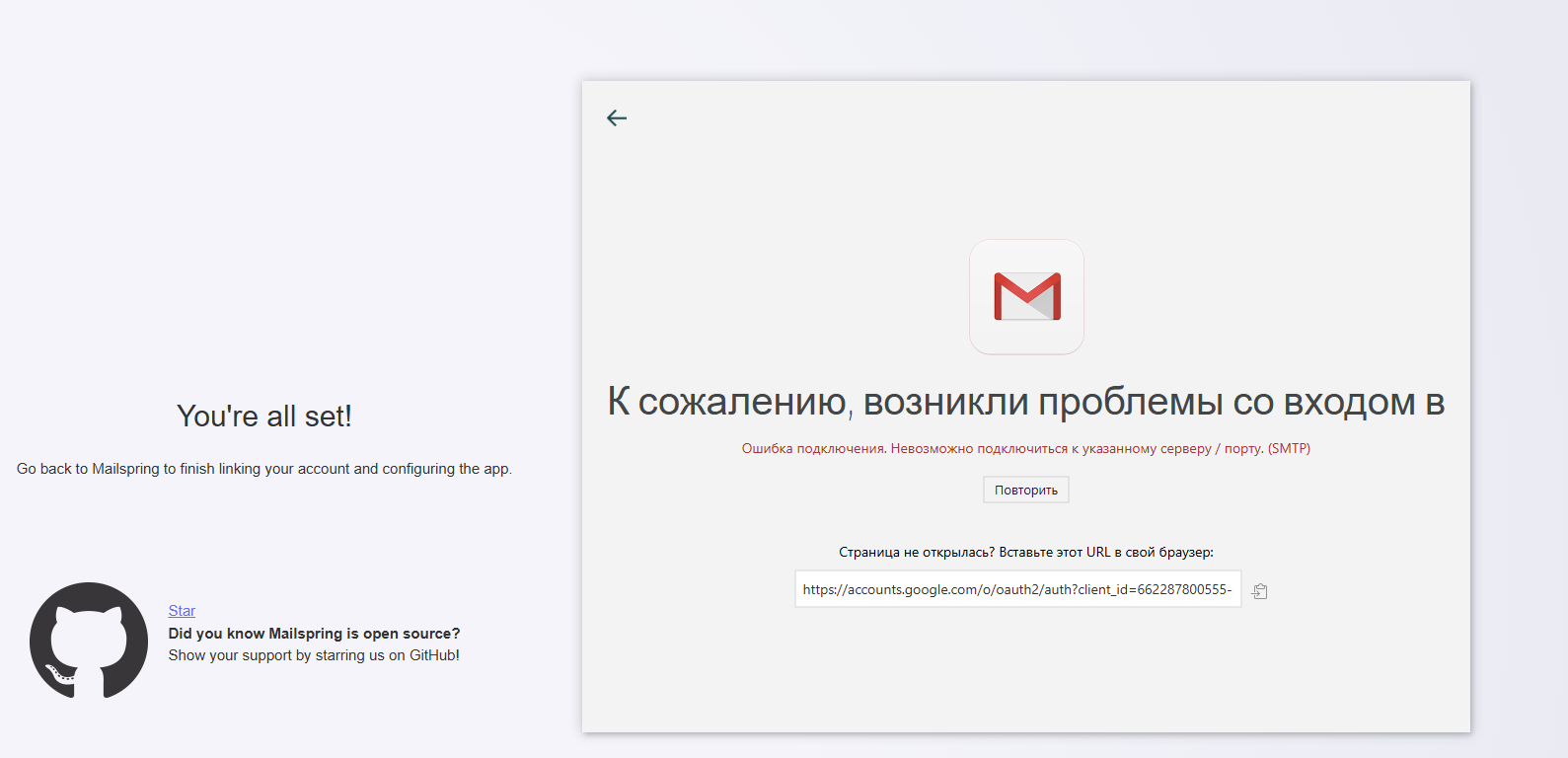1568x758 pixels.
Task: Click 'Go back to Mailspring to finish' text
Action: [264, 469]
